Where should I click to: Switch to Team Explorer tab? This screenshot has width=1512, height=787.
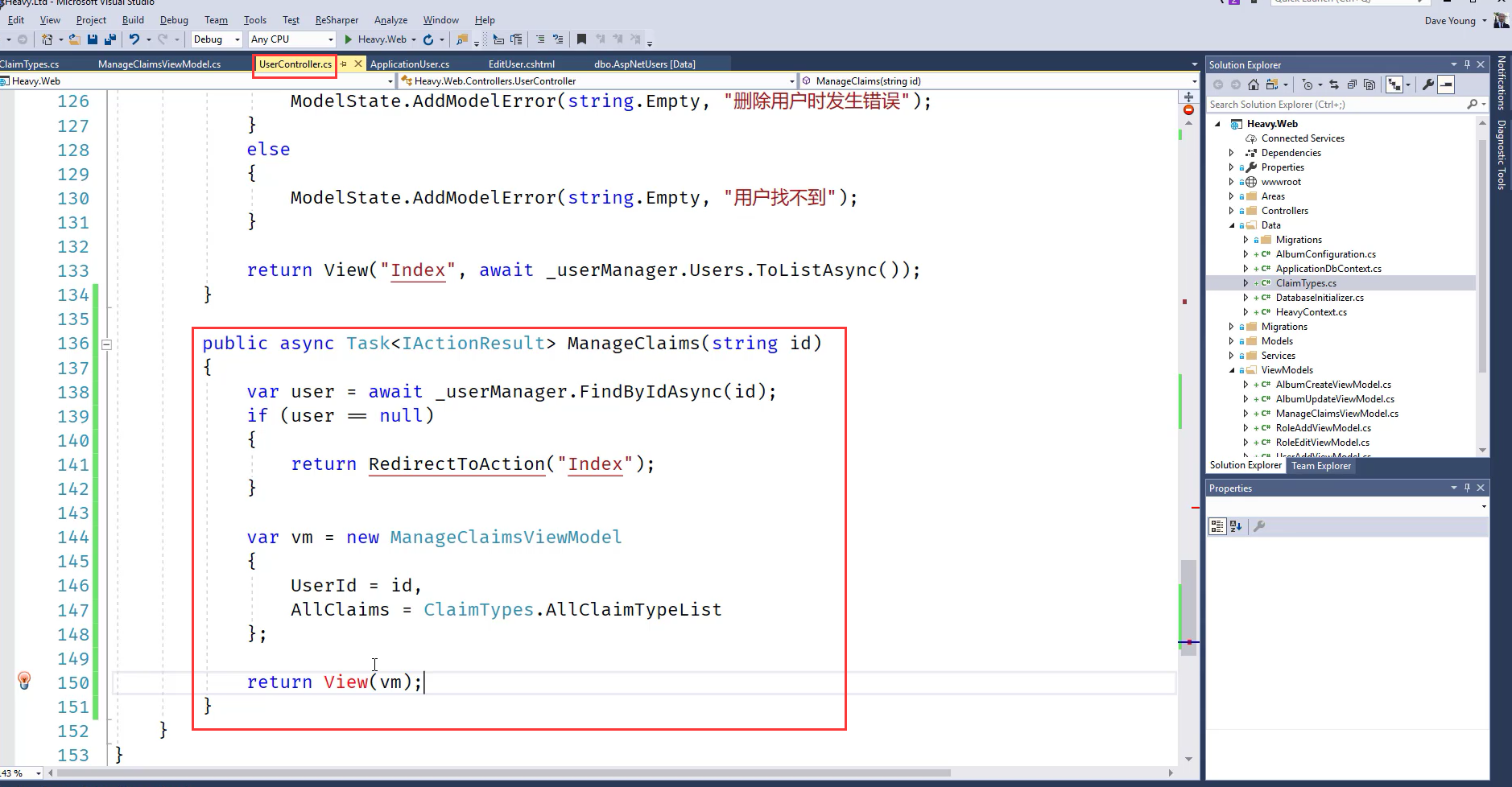tap(1320, 466)
